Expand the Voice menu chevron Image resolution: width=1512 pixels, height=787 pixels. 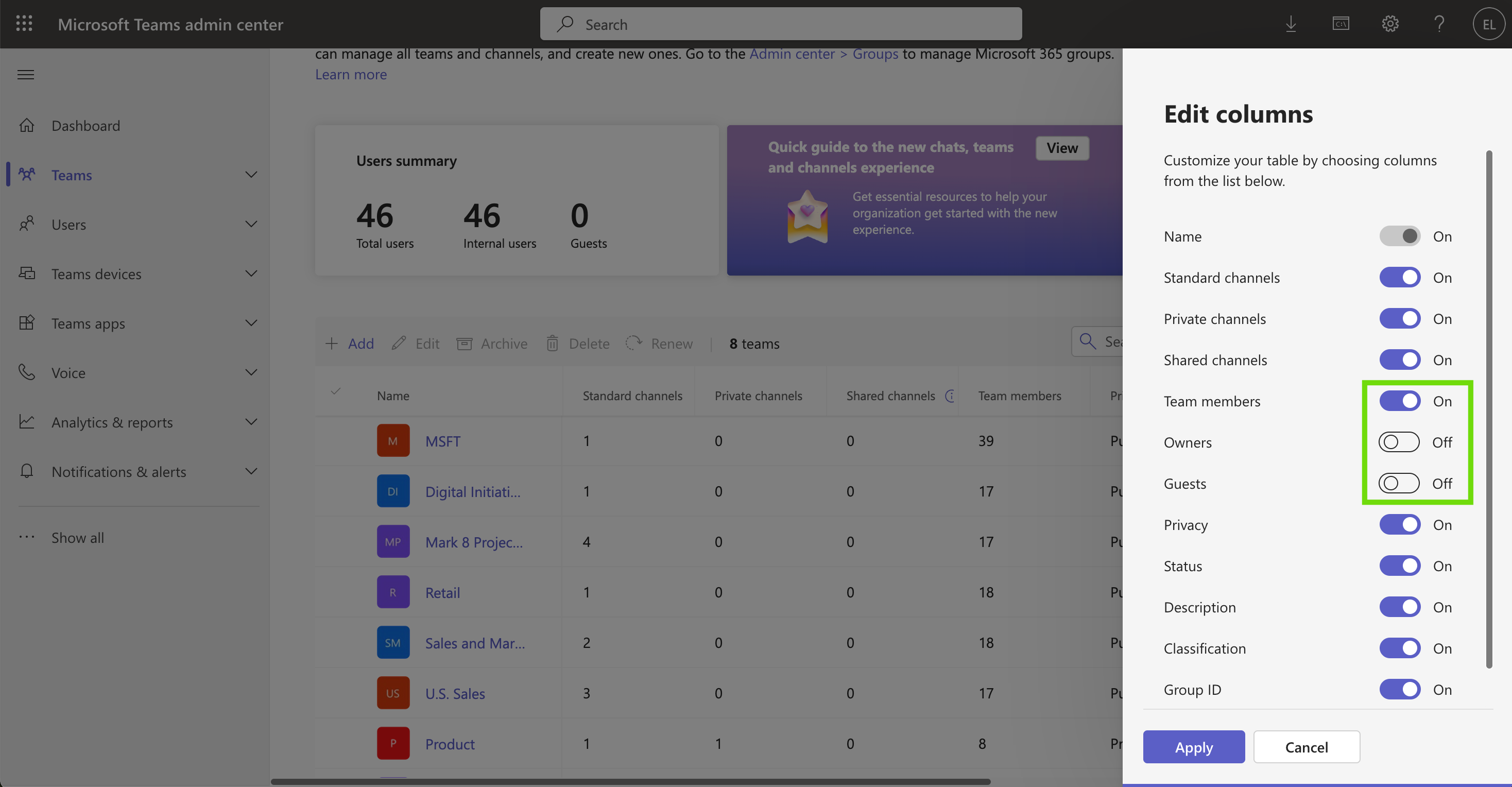[x=251, y=372]
